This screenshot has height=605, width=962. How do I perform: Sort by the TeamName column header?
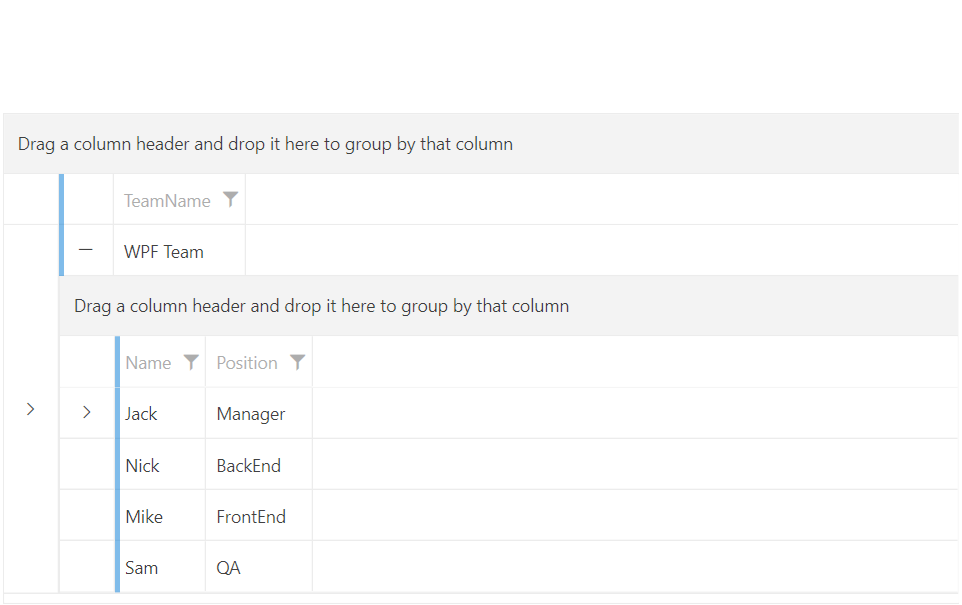167,201
